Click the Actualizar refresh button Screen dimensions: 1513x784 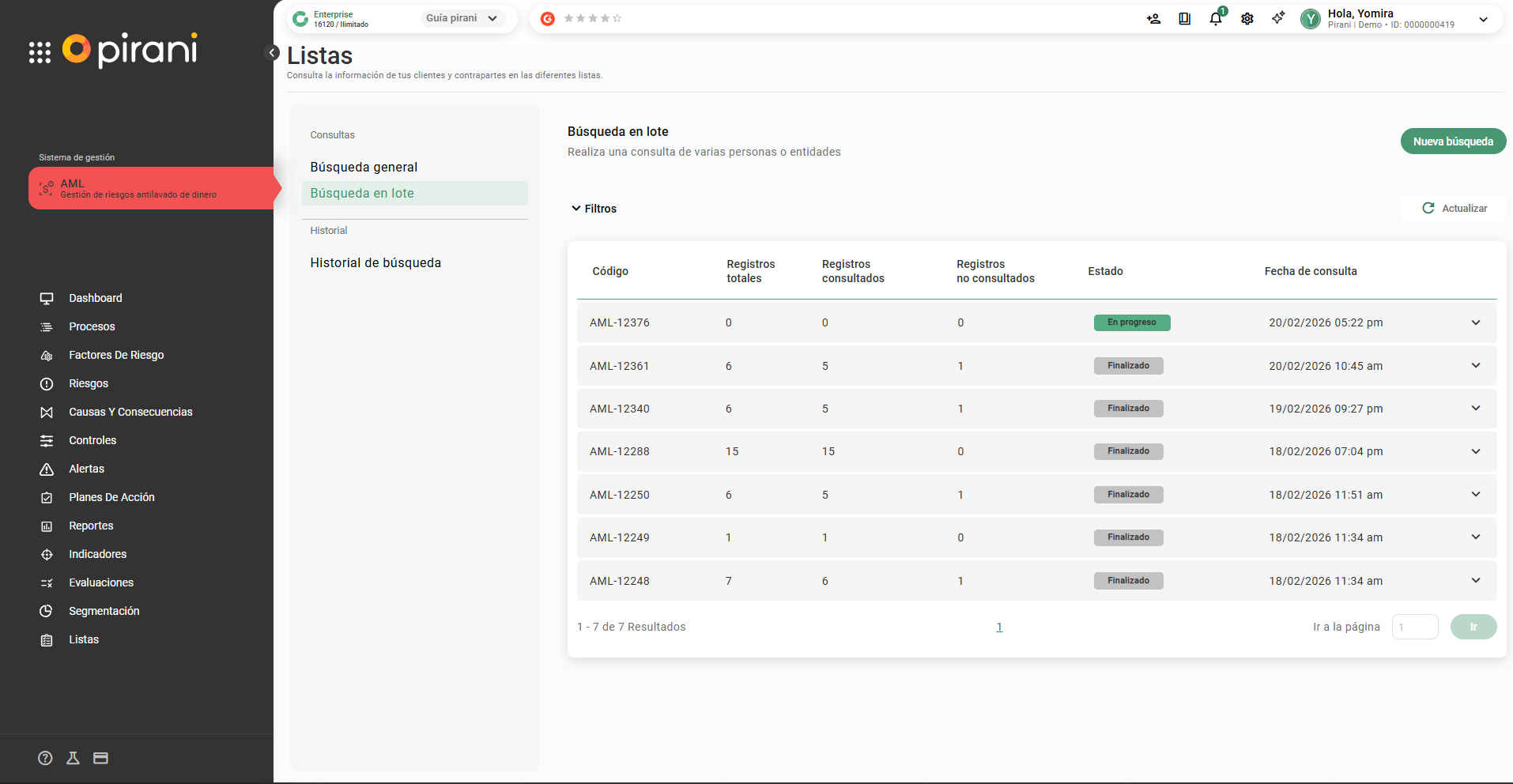(1454, 209)
